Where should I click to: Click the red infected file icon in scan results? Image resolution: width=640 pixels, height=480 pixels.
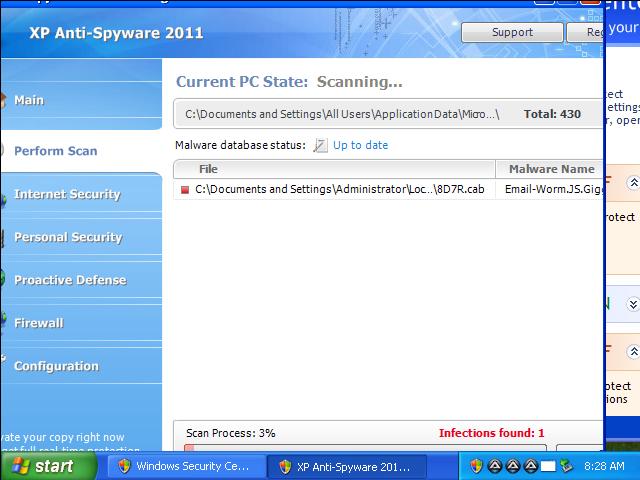[185, 189]
